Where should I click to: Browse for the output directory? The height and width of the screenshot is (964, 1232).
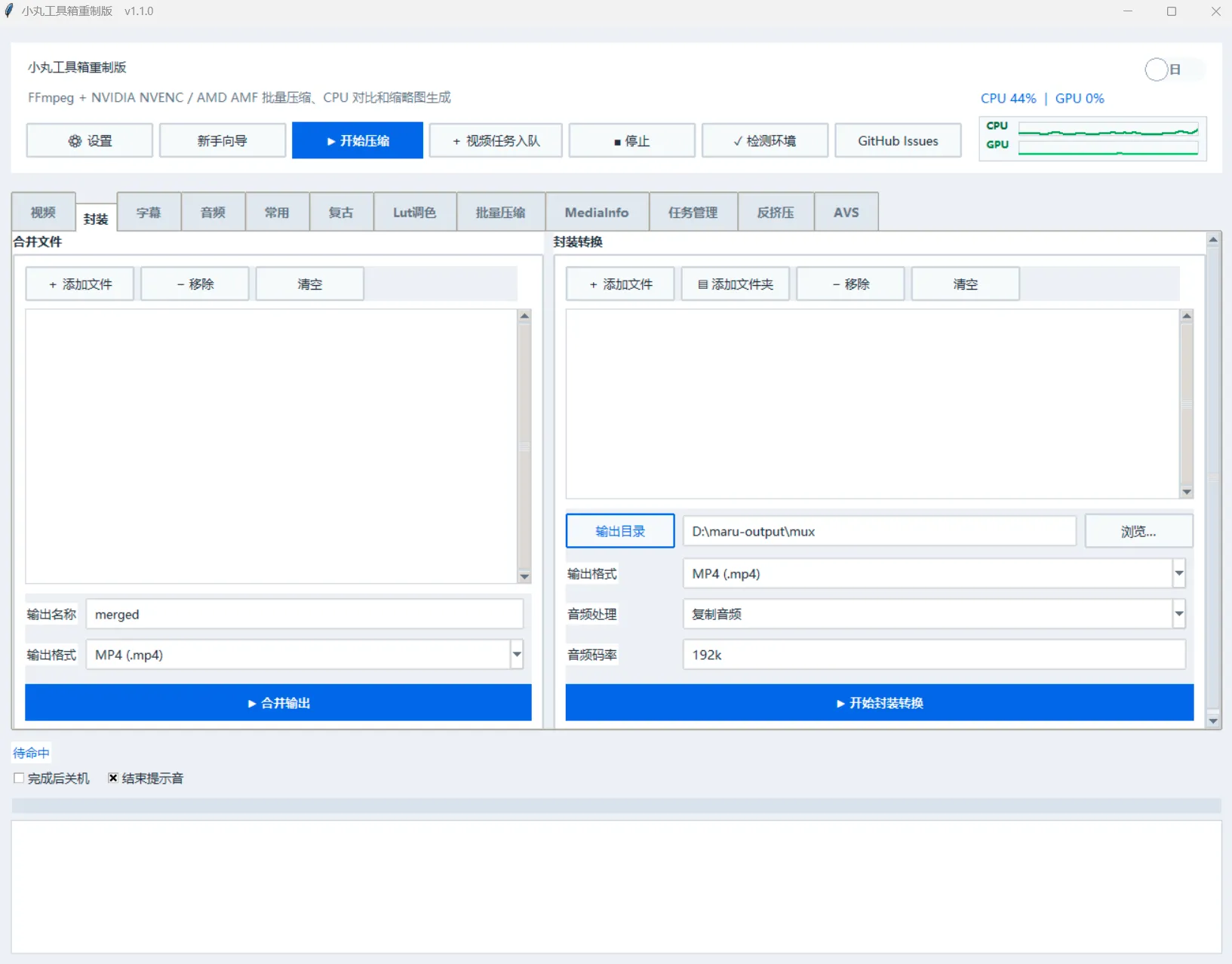point(1138,531)
